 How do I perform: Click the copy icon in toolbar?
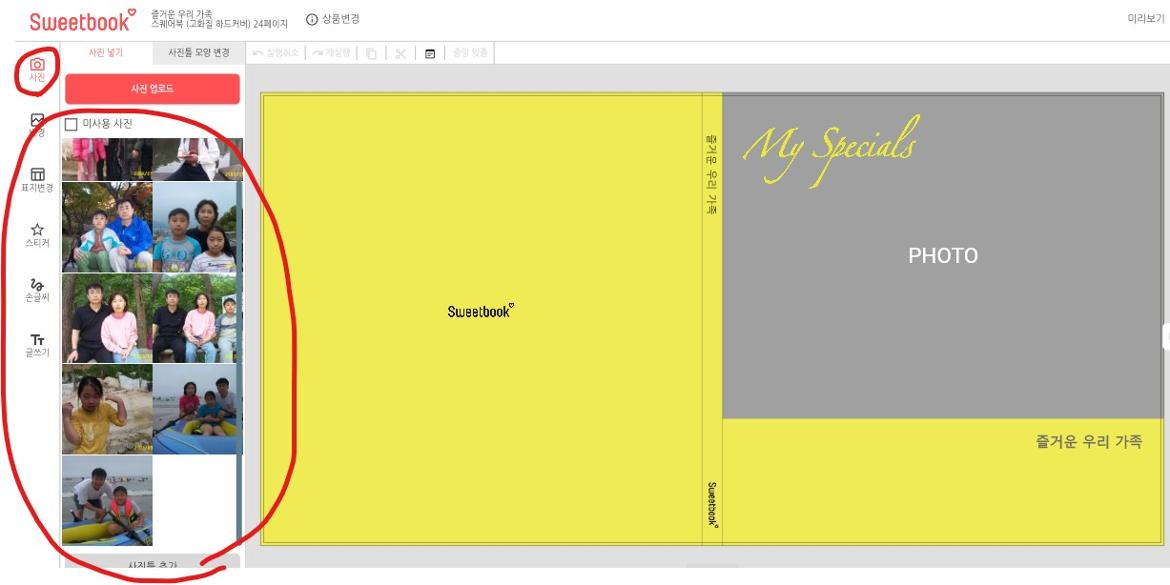(369, 53)
